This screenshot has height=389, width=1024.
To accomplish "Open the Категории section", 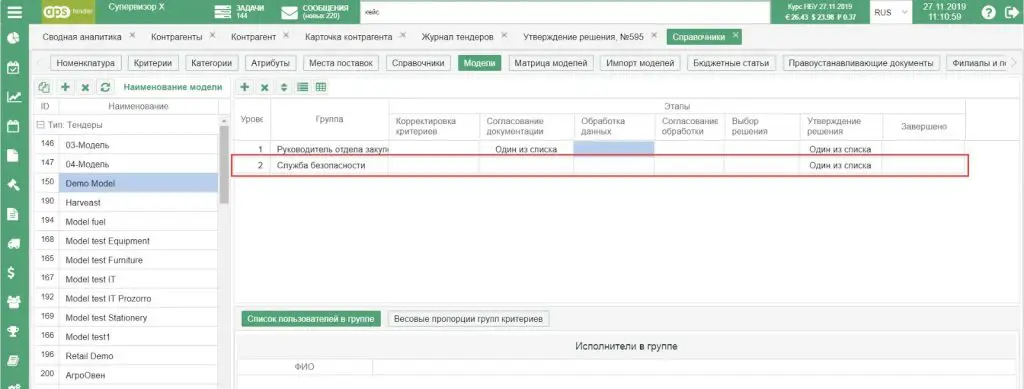I will (x=212, y=63).
